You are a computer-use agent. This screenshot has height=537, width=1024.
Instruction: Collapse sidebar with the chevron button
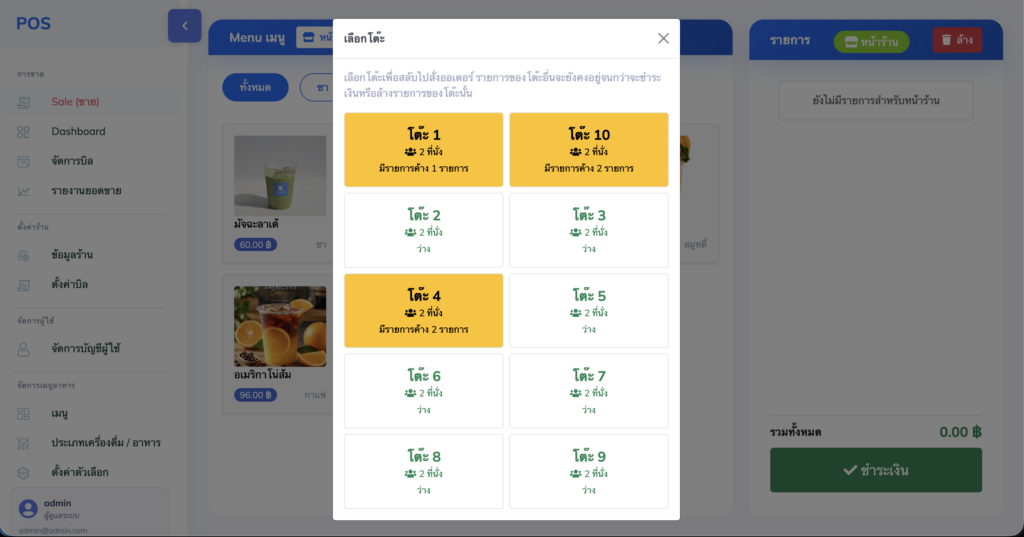click(184, 26)
